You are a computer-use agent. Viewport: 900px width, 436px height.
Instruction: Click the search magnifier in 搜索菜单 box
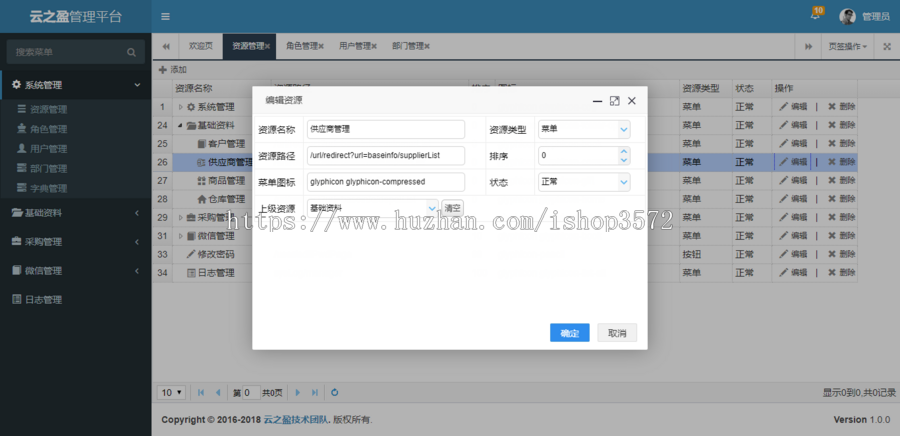(131, 52)
